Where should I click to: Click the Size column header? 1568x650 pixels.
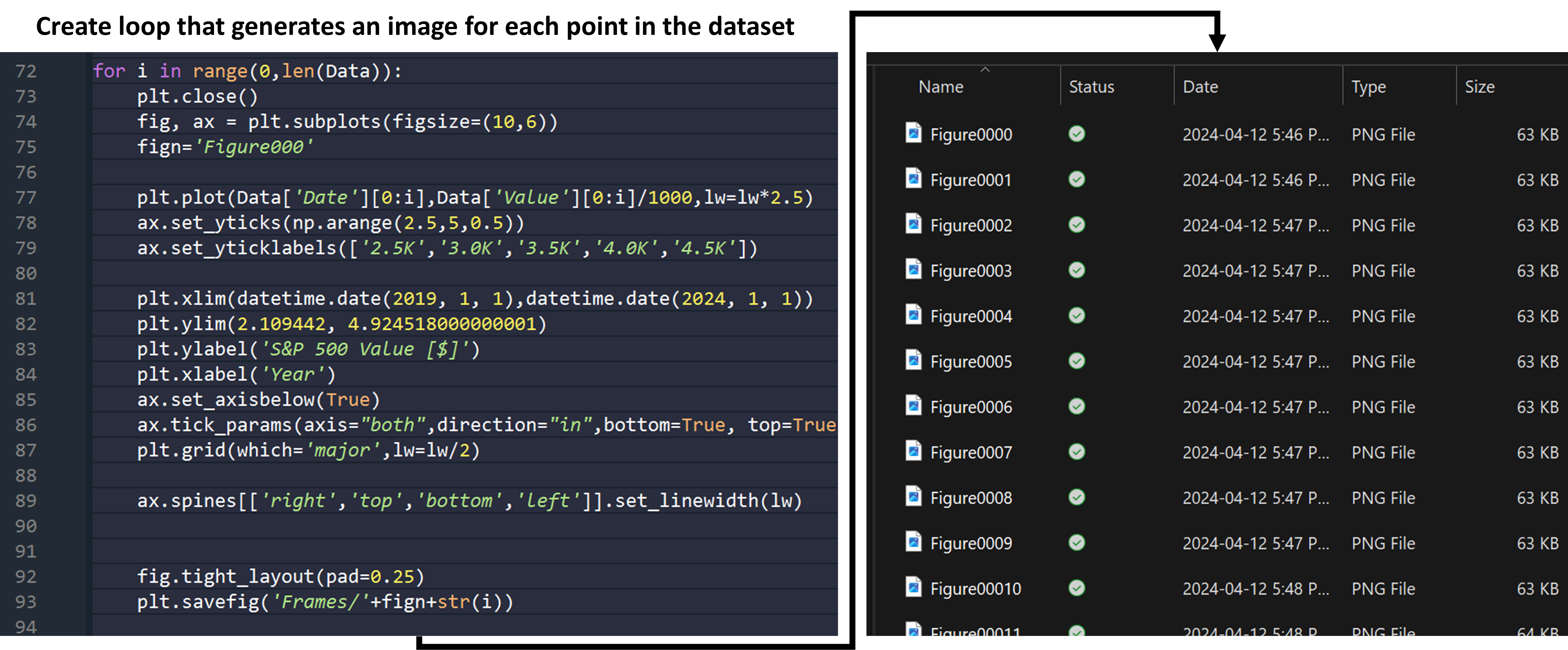(1479, 87)
